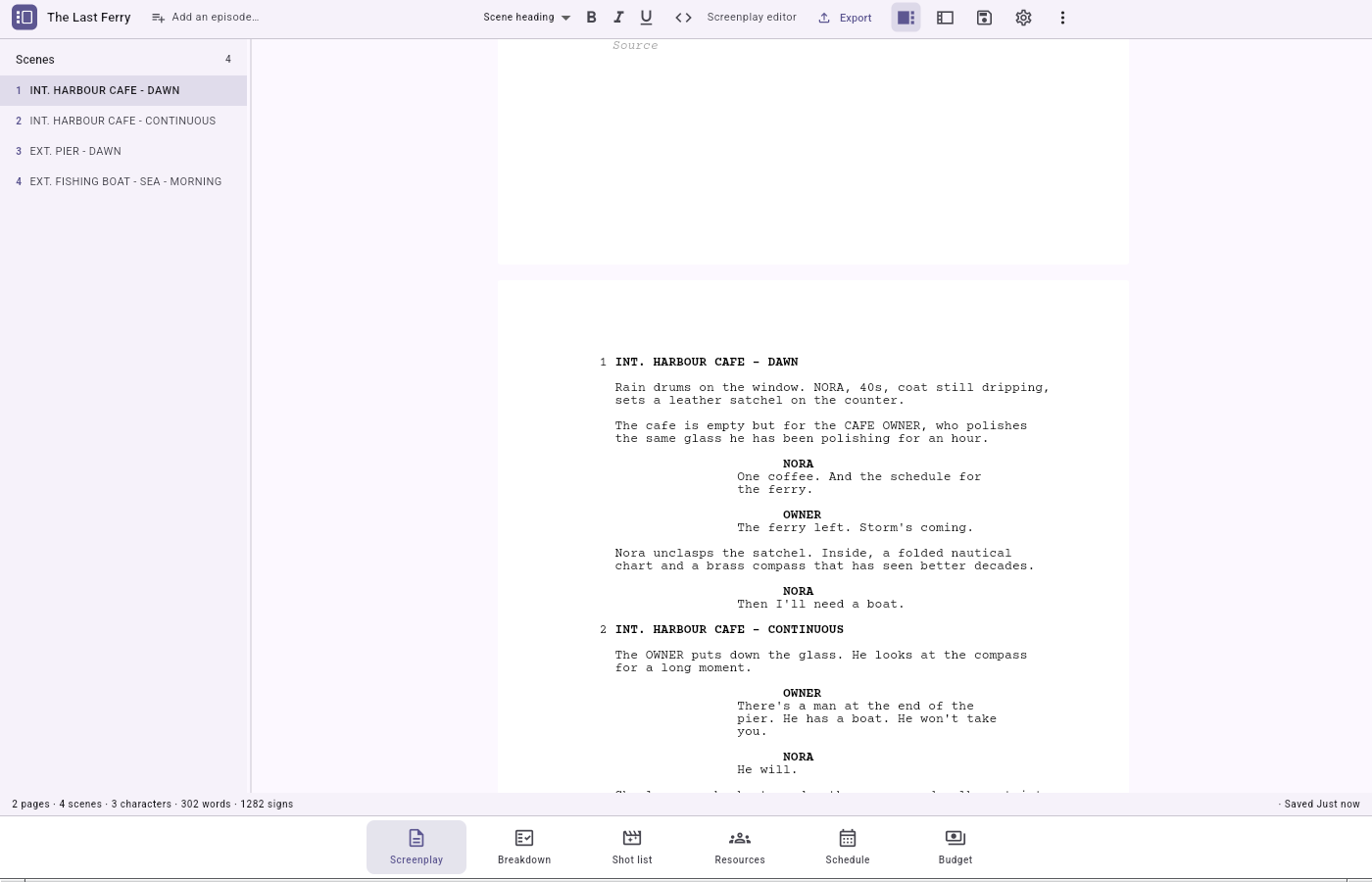Viewport: 1372px width, 882px height.
Task: Open the Export menu
Action: [845, 18]
